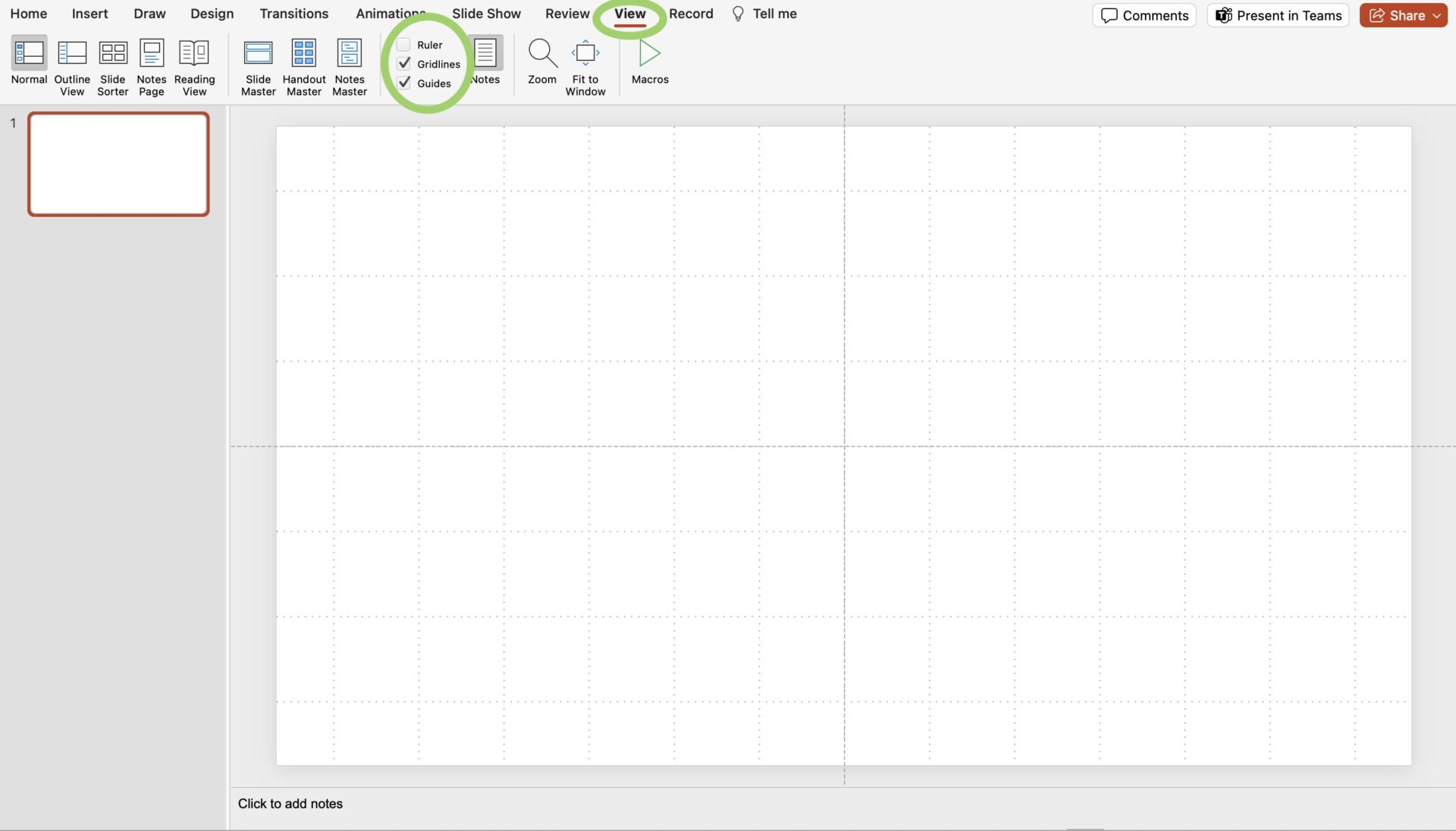This screenshot has width=1456, height=831.
Task: Open the Handout Master
Action: pos(304,67)
